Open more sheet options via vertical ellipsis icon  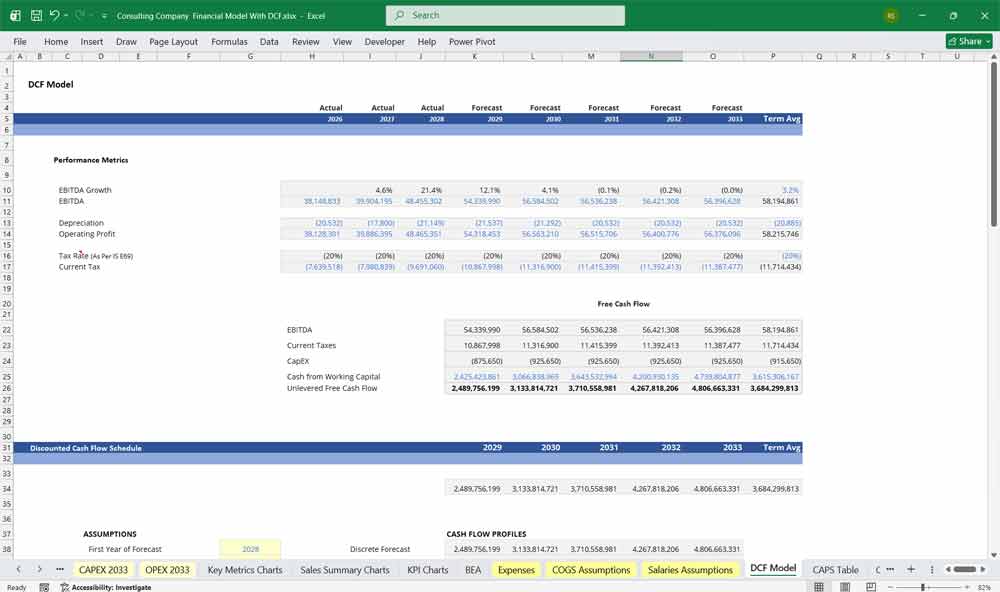[x=932, y=569]
